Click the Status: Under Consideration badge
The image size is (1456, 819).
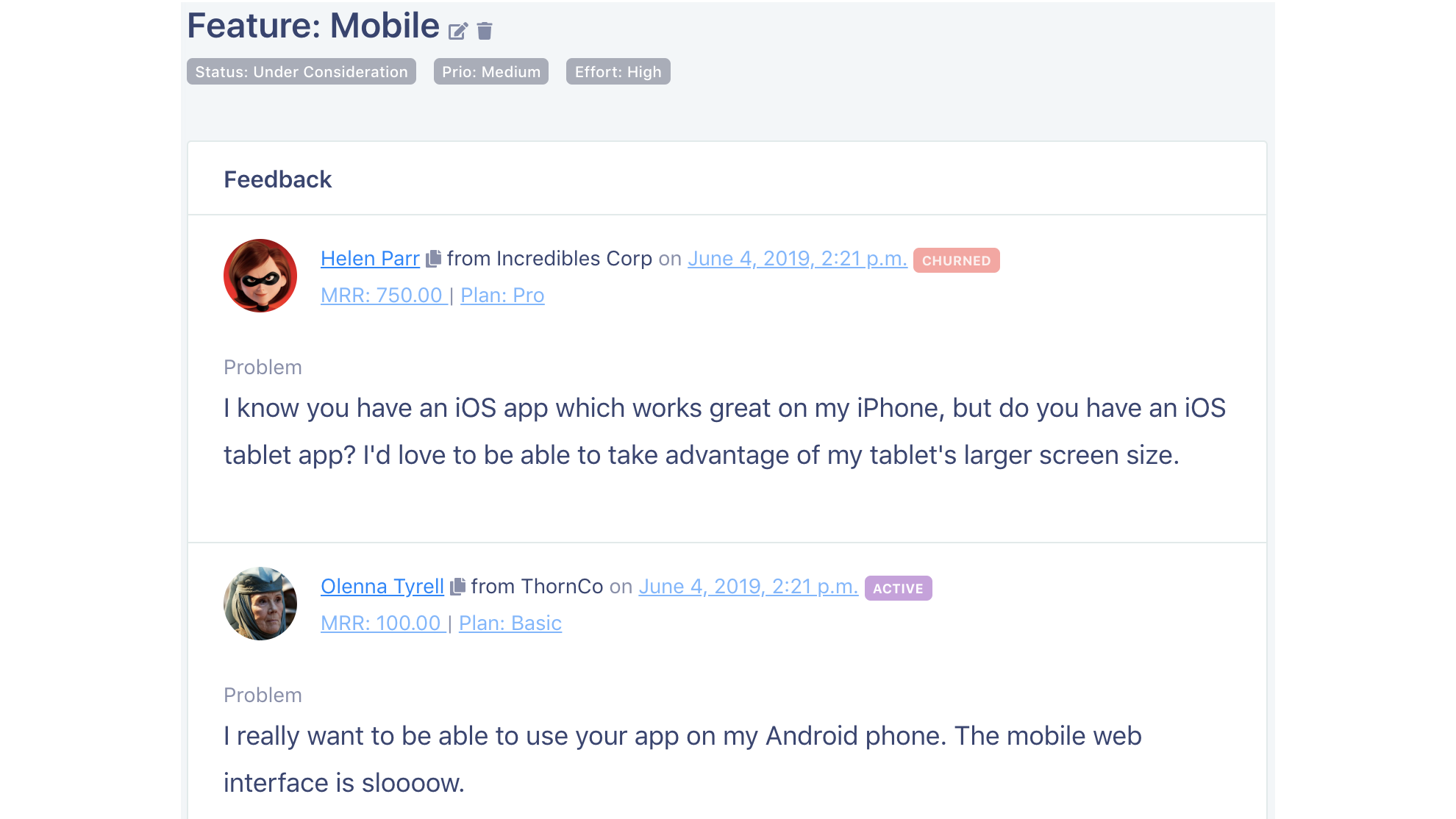tap(301, 72)
